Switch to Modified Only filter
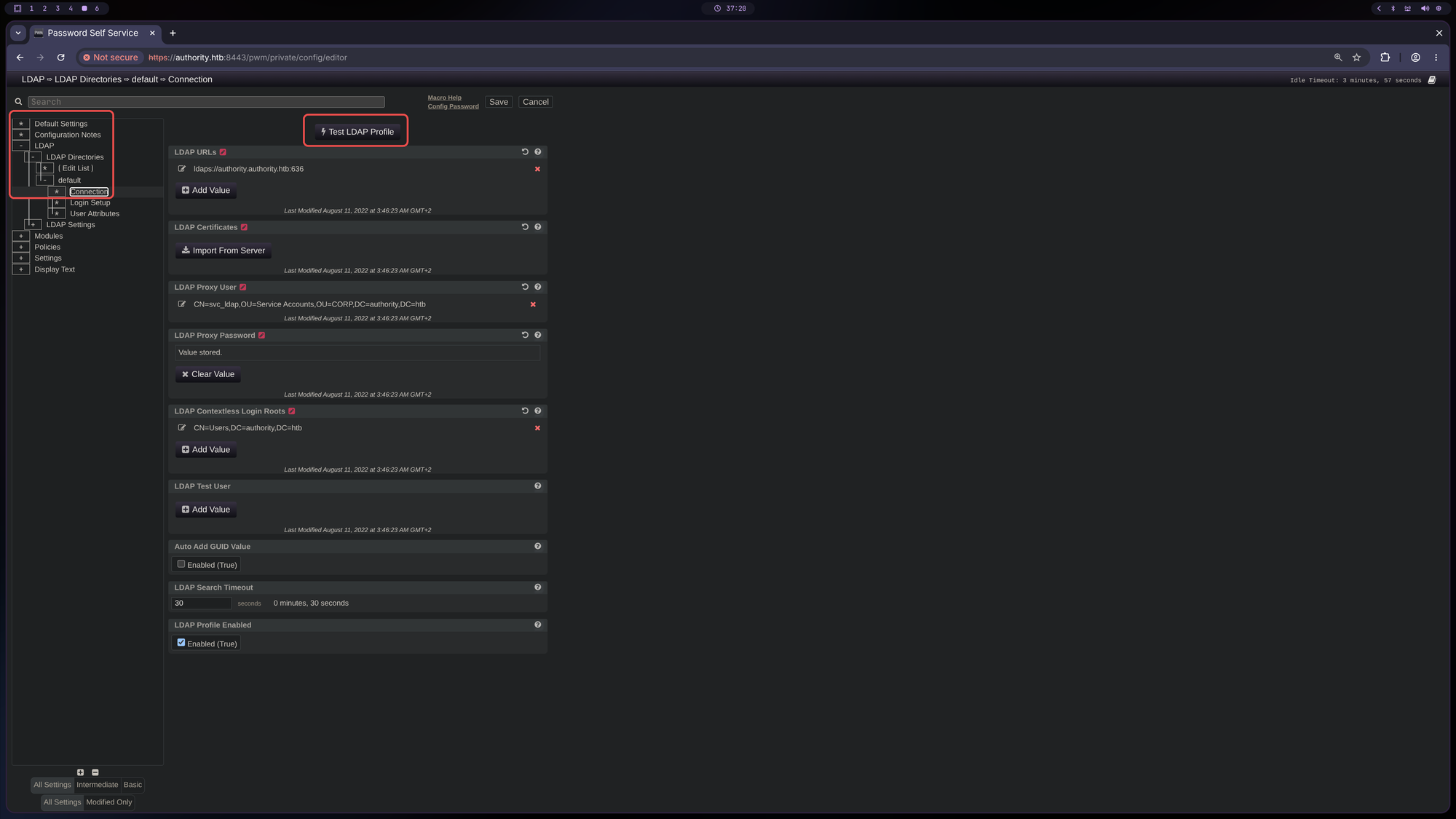 point(109,802)
